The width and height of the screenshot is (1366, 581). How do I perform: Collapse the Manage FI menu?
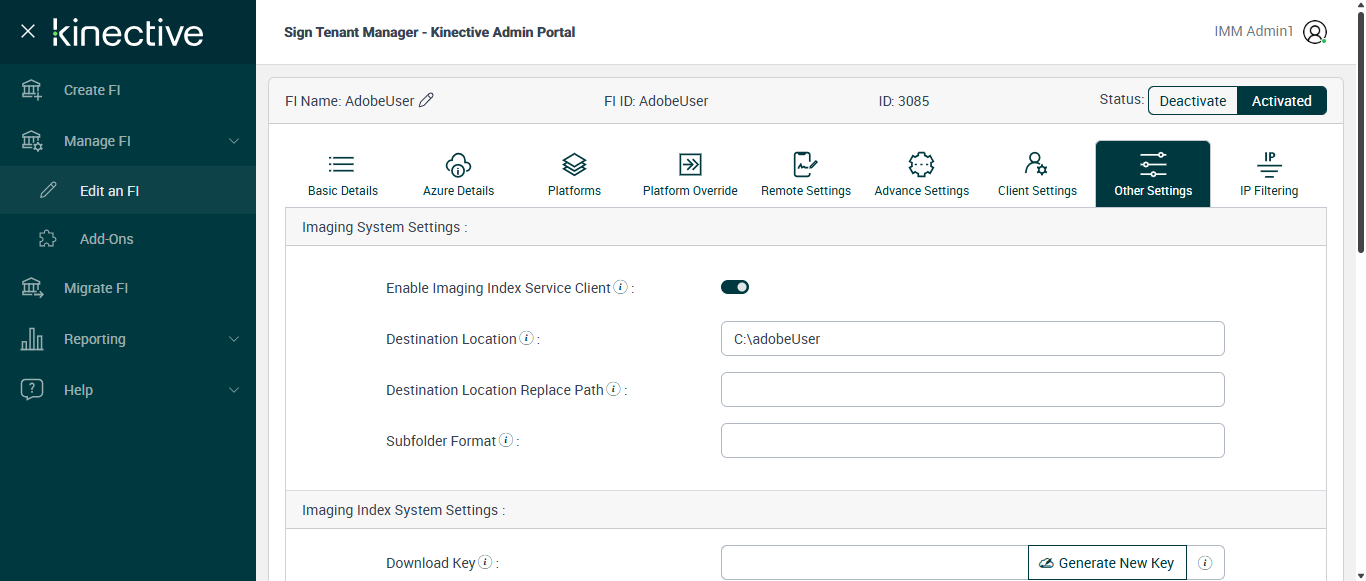click(x=234, y=141)
